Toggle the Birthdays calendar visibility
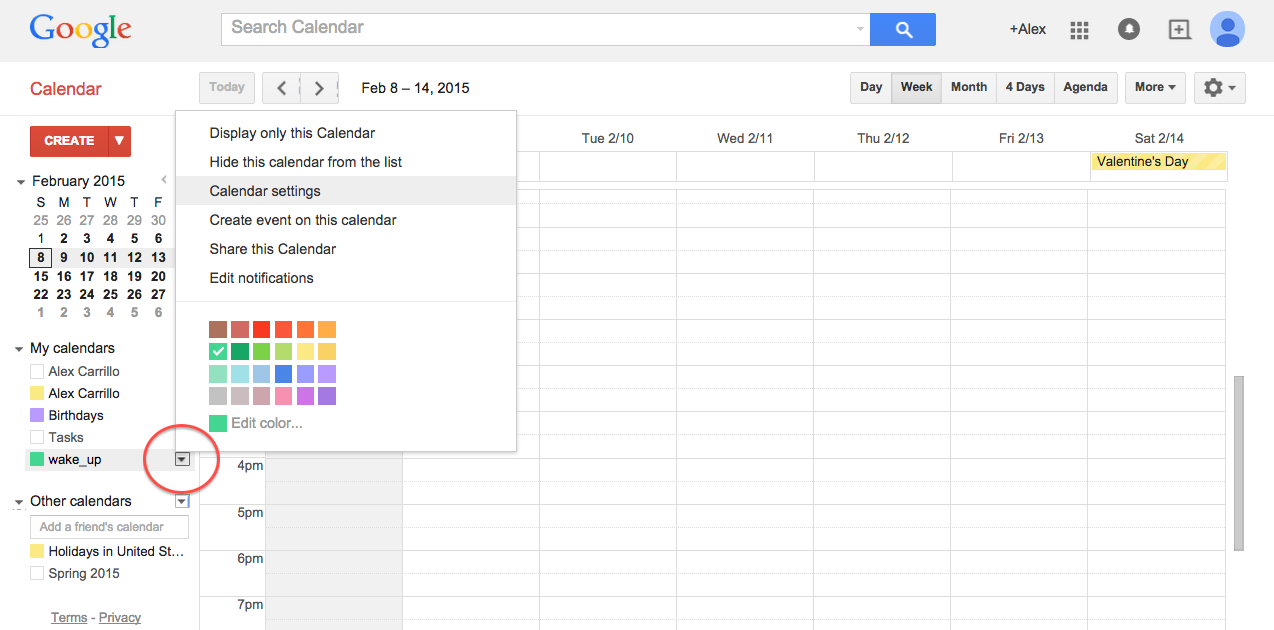This screenshot has width=1274, height=630. [37, 415]
